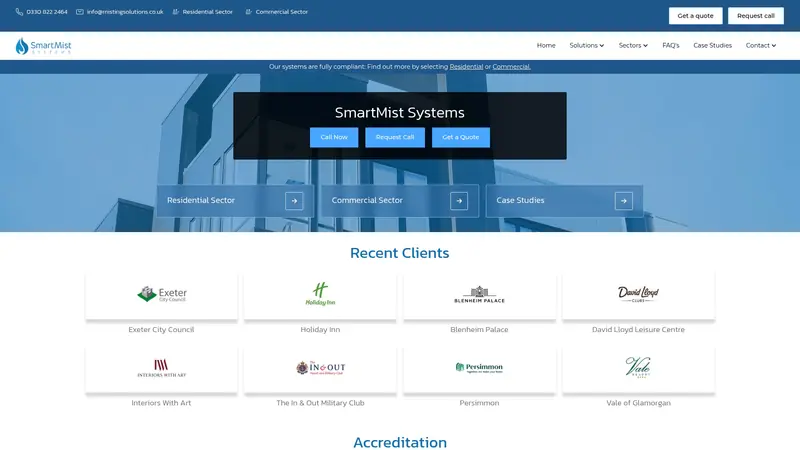Select the Residential Sector hero card label
This screenshot has height=450, width=800.
tap(201, 201)
